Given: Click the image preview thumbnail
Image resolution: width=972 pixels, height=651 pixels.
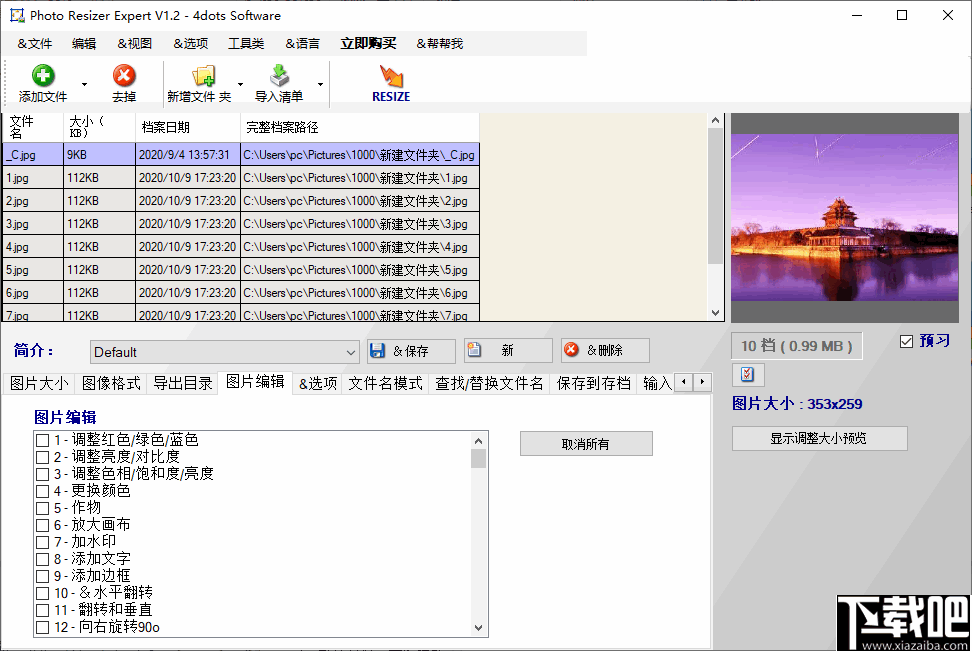Looking at the screenshot, I should tap(845, 218).
